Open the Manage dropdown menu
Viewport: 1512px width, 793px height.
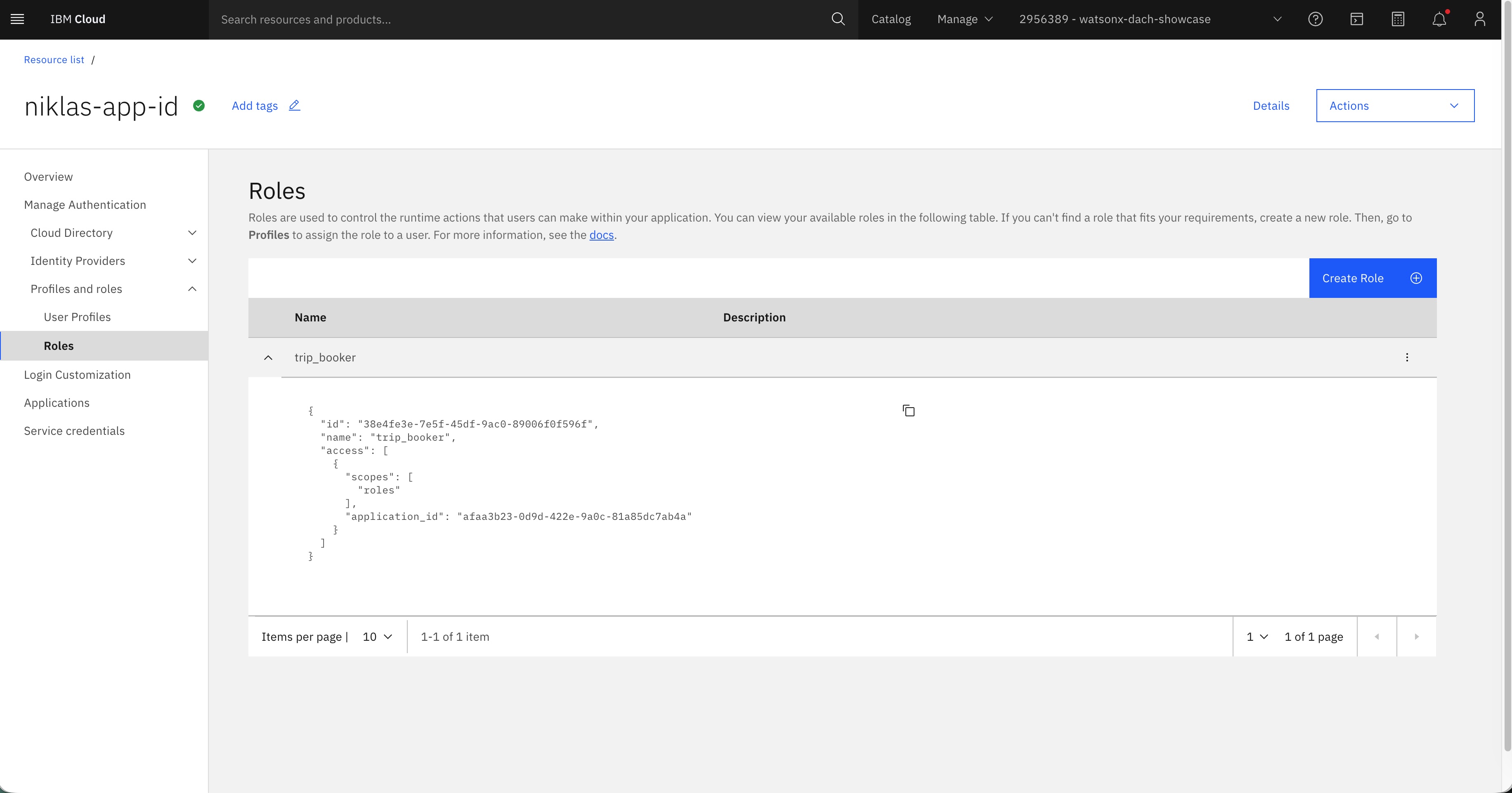pos(965,19)
